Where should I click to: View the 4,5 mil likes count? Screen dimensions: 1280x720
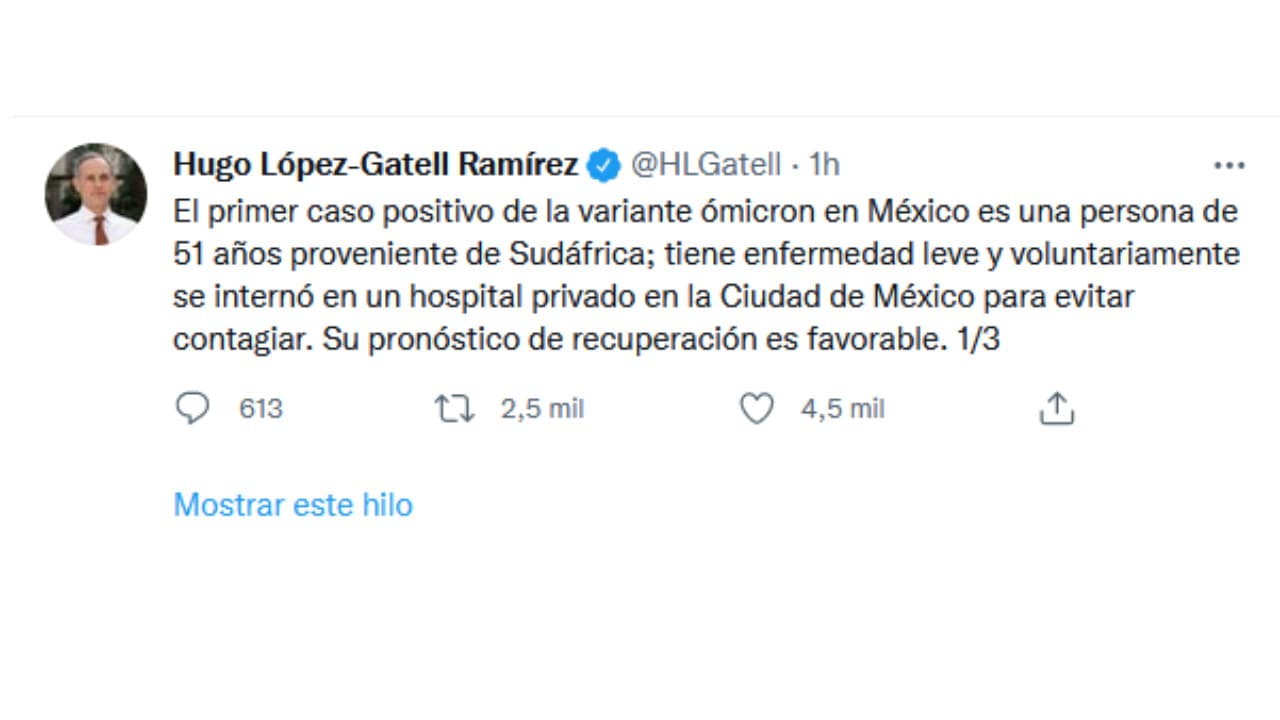[842, 408]
